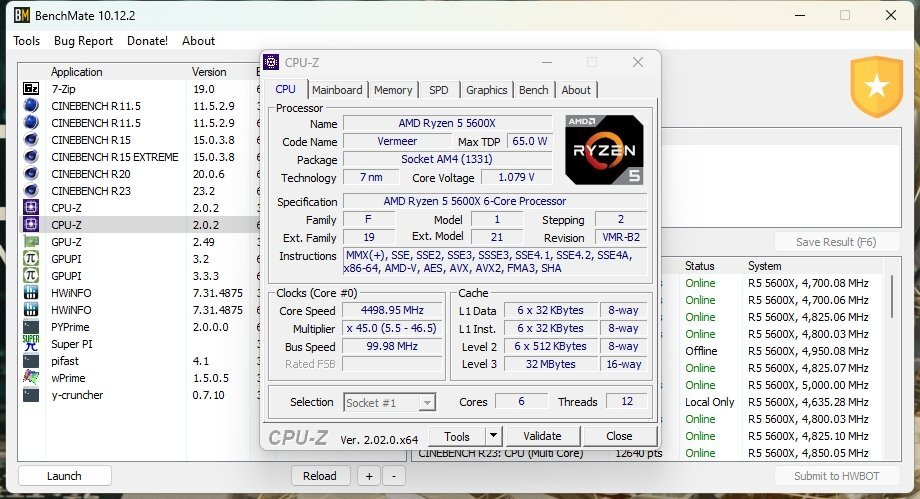The height and width of the screenshot is (499, 920).
Task: Click the GPU-Z application icon
Action: (x=31, y=242)
